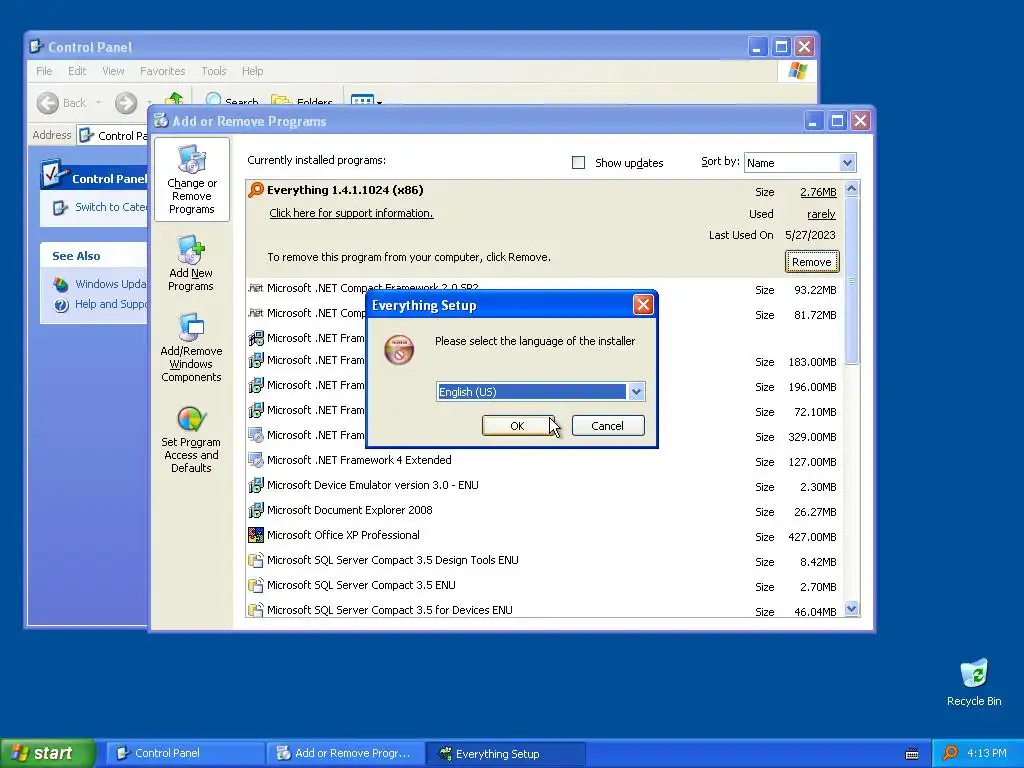
Task: Click OK in Everything Setup dialog
Action: click(517, 426)
